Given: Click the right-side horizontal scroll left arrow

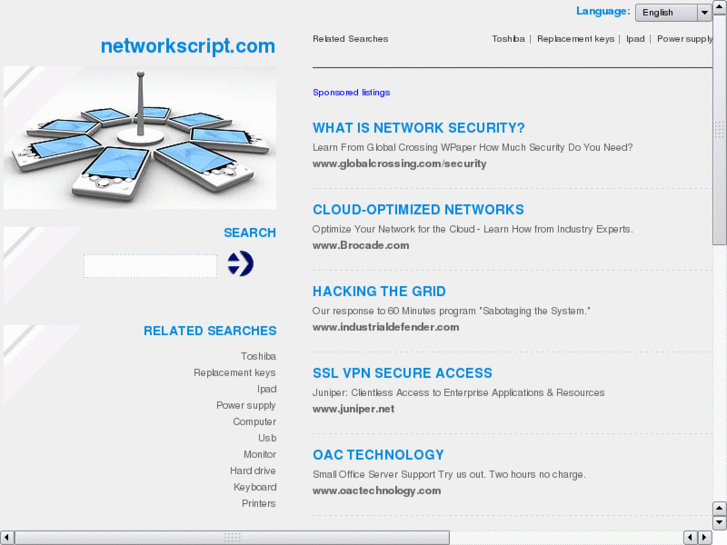Looking at the screenshot, I should 690,537.
